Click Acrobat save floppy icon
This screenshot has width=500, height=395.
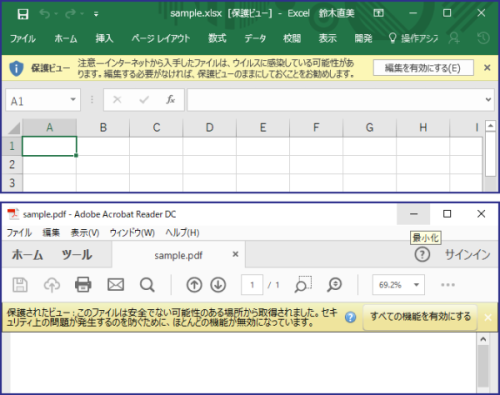[x=20, y=285]
